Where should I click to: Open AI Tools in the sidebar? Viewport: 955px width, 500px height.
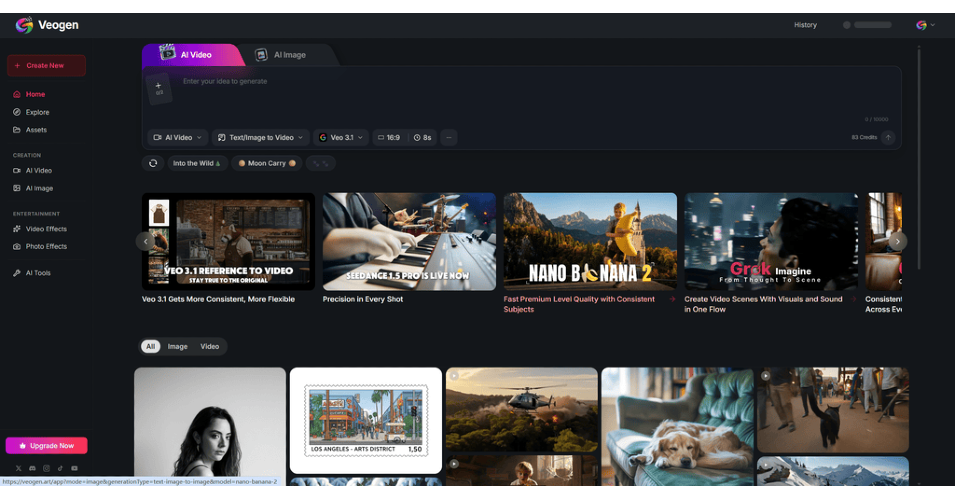point(32,273)
